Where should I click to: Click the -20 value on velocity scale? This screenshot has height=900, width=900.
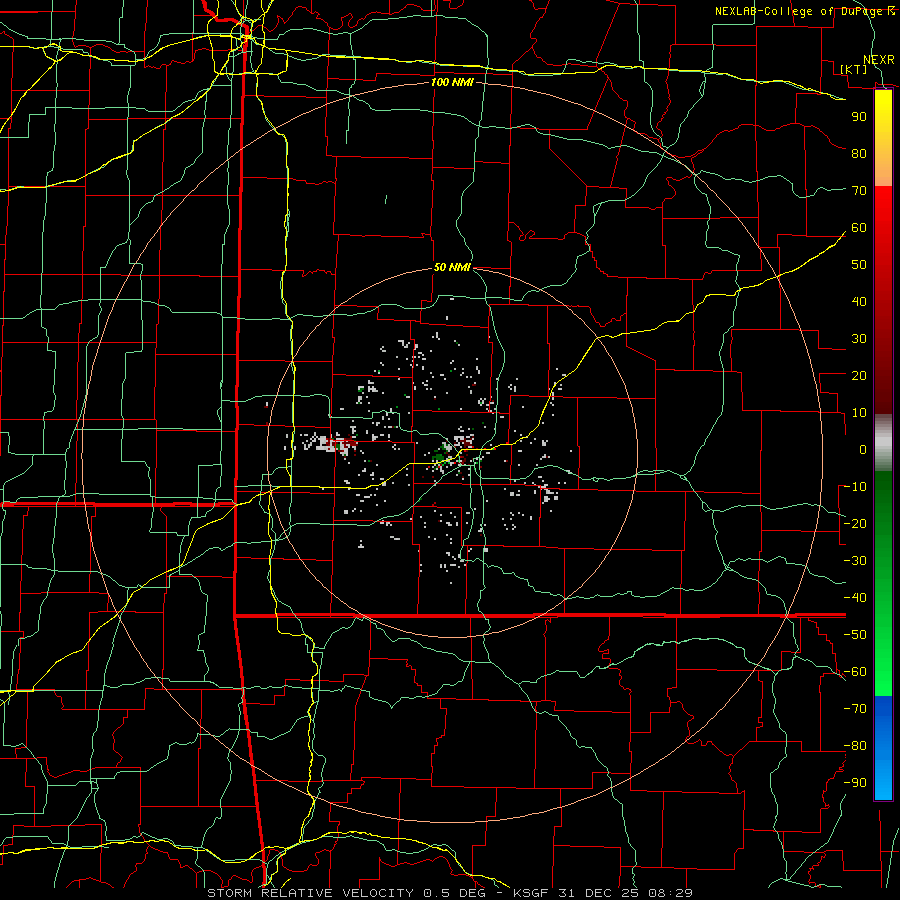click(855, 523)
